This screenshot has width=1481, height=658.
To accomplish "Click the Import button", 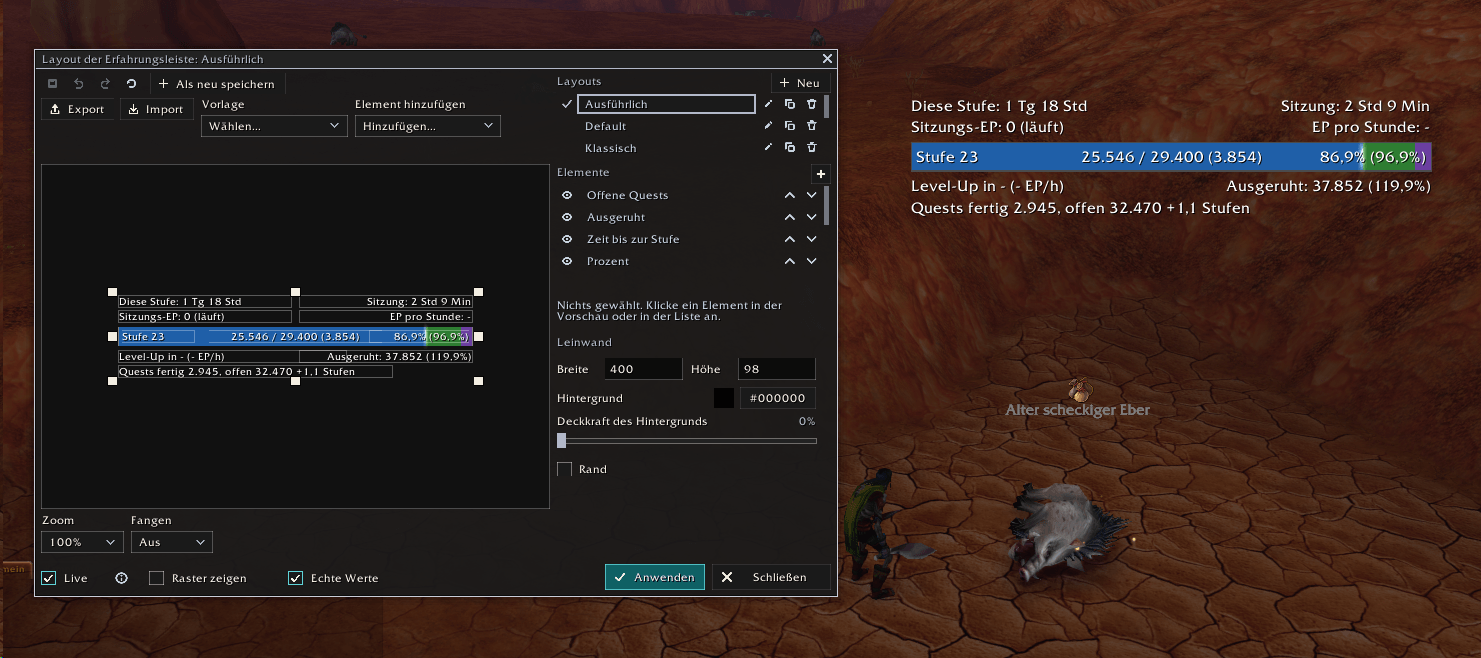I will [x=156, y=109].
